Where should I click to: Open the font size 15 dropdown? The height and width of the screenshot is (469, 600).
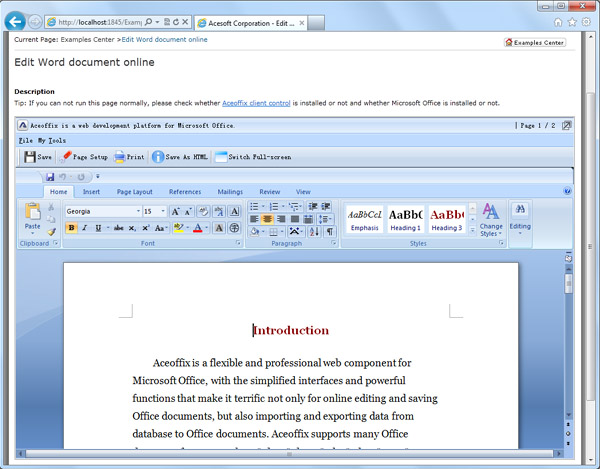tap(163, 211)
